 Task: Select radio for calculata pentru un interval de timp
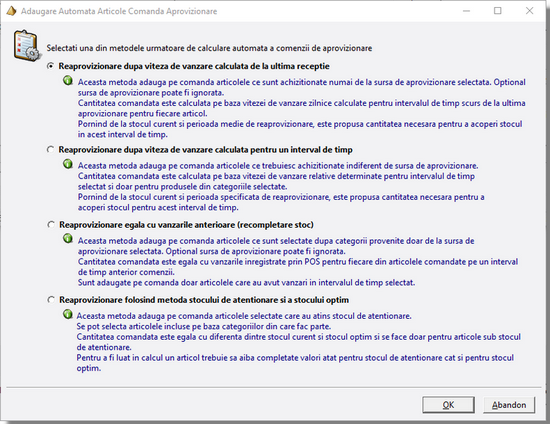(51, 149)
